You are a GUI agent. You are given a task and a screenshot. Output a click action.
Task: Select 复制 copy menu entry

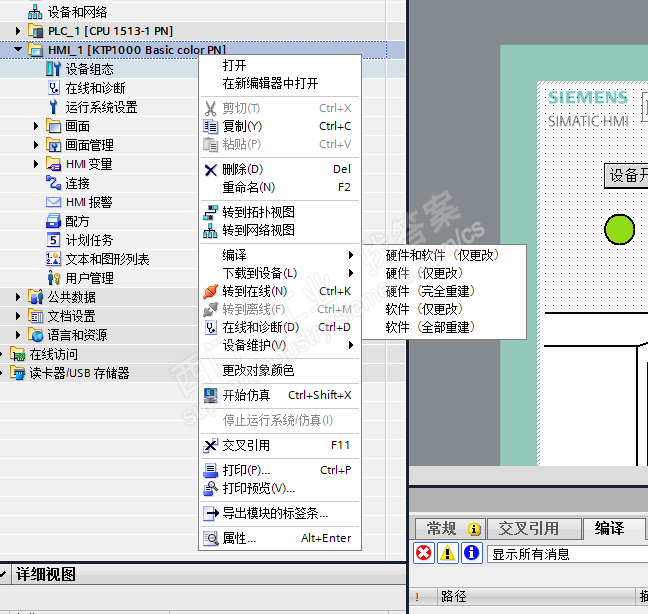[280, 126]
